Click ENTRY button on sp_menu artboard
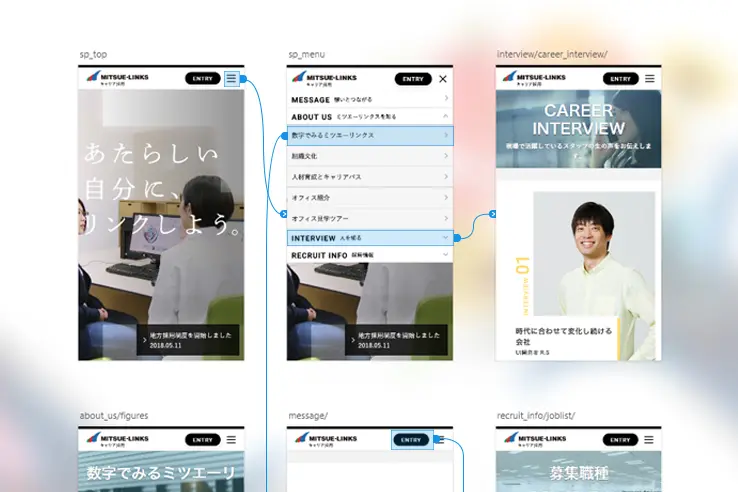The height and width of the screenshot is (492, 738). point(413,79)
